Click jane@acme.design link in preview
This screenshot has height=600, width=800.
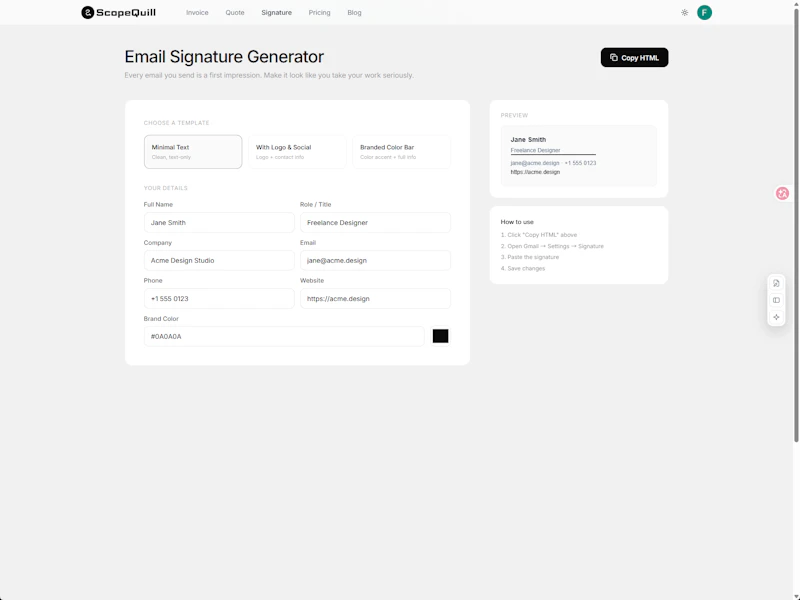[535, 163]
